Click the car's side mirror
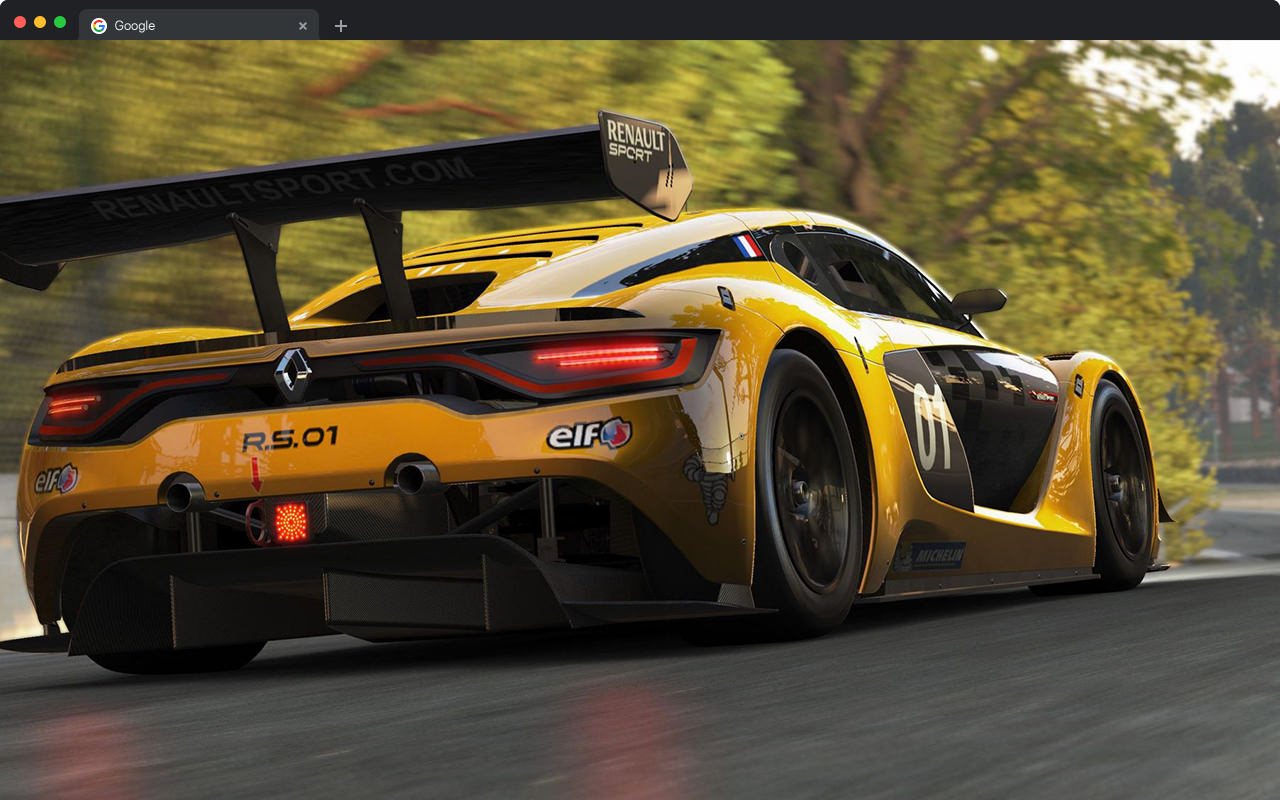Screen dimensions: 1280x800 click(978, 301)
